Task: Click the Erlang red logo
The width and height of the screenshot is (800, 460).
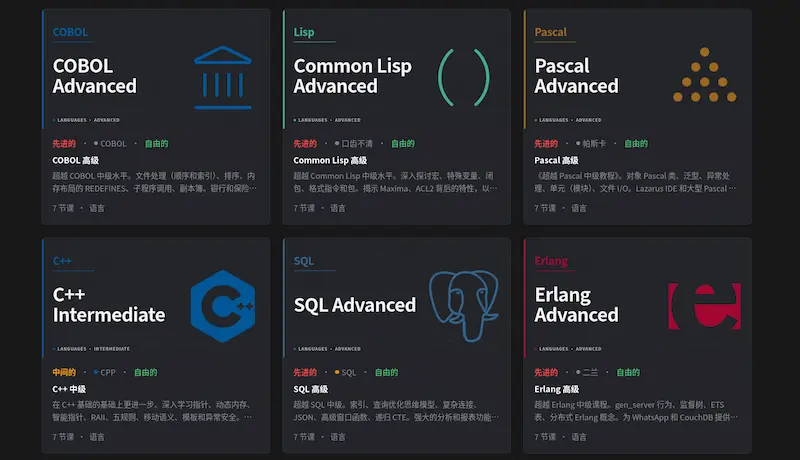Action: point(705,306)
